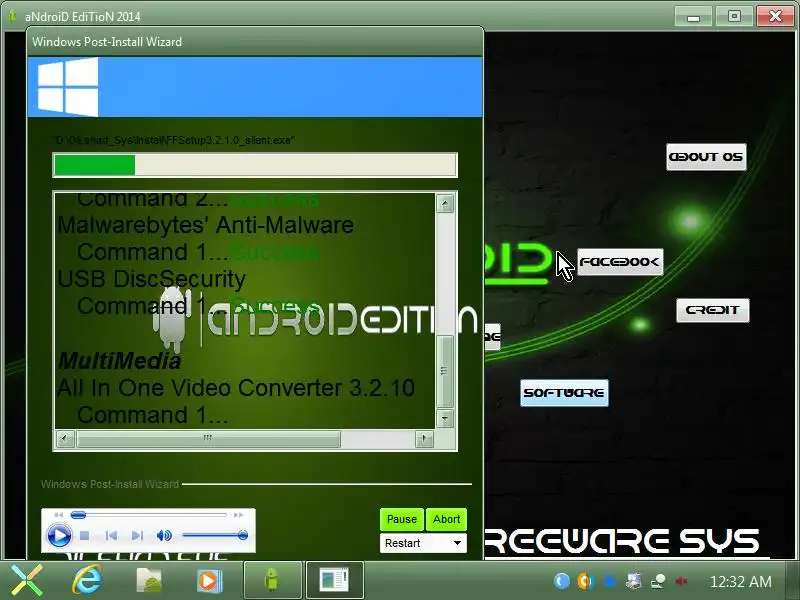The width and height of the screenshot is (800, 600).
Task: Click the installer path text above progress bar
Action: coord(174,140)
